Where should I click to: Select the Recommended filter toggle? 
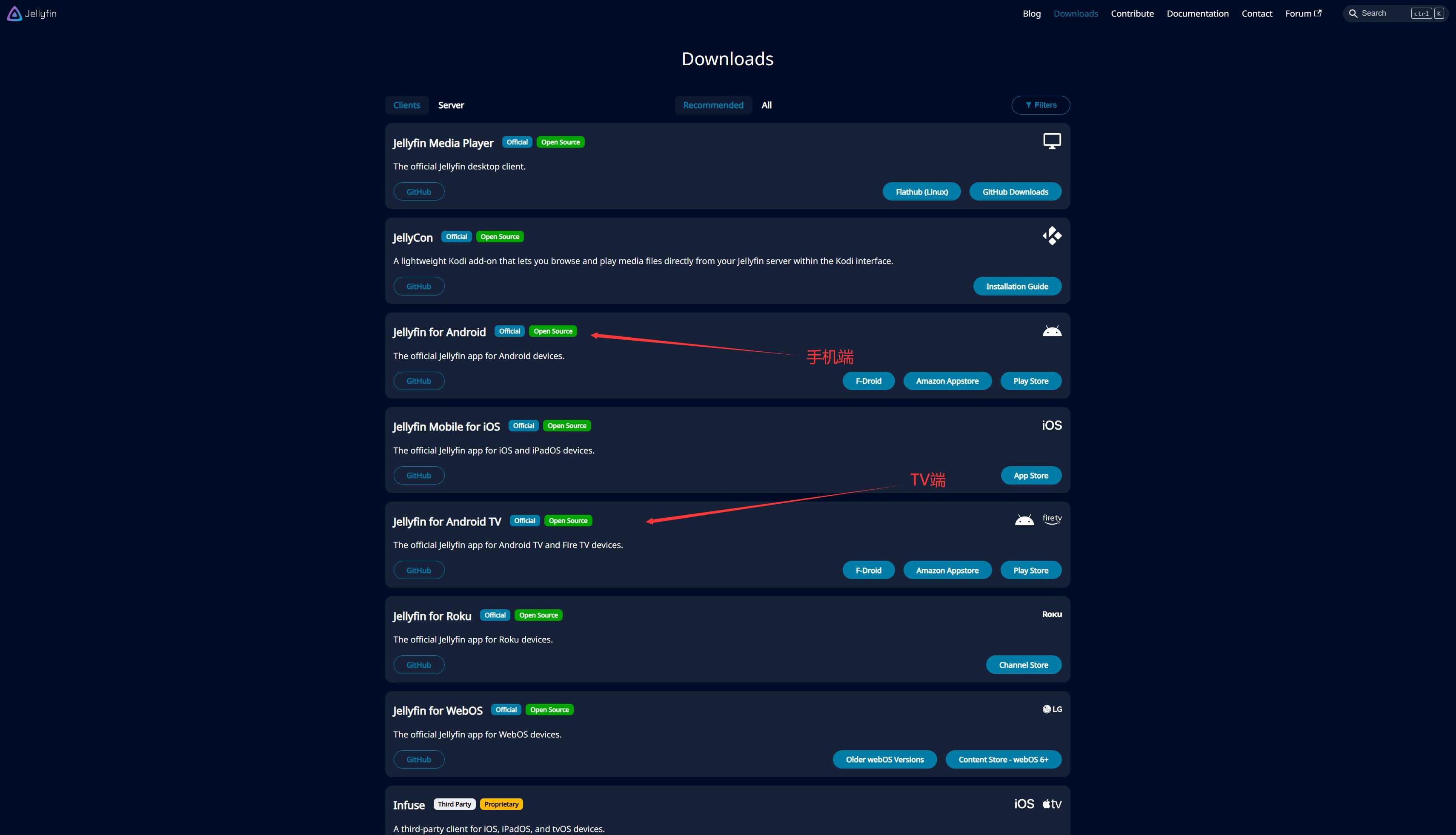pos(712,105)
